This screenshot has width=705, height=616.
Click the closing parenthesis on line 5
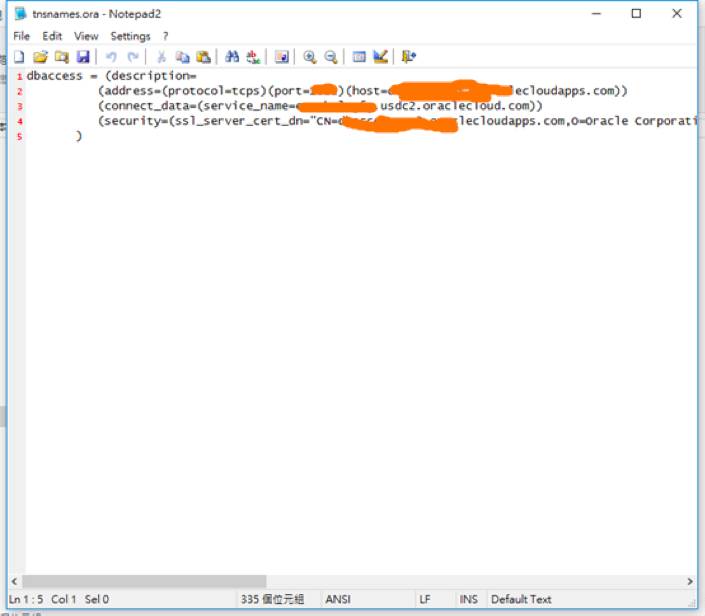coord(79,136)
